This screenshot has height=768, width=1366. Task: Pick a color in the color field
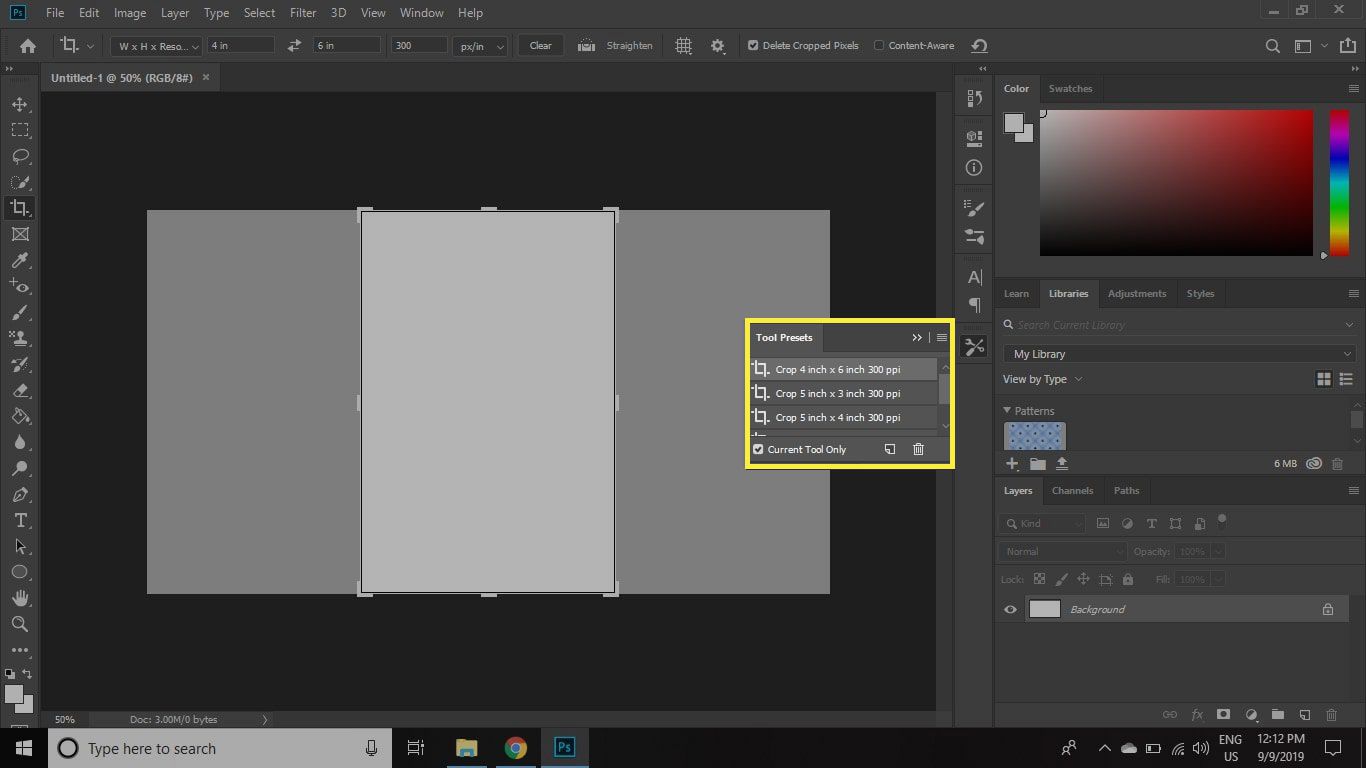click(1176, 182)
